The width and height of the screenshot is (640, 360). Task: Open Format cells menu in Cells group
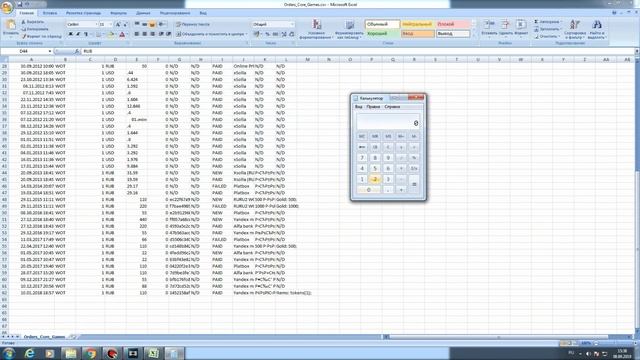click(x=521, y=28)
